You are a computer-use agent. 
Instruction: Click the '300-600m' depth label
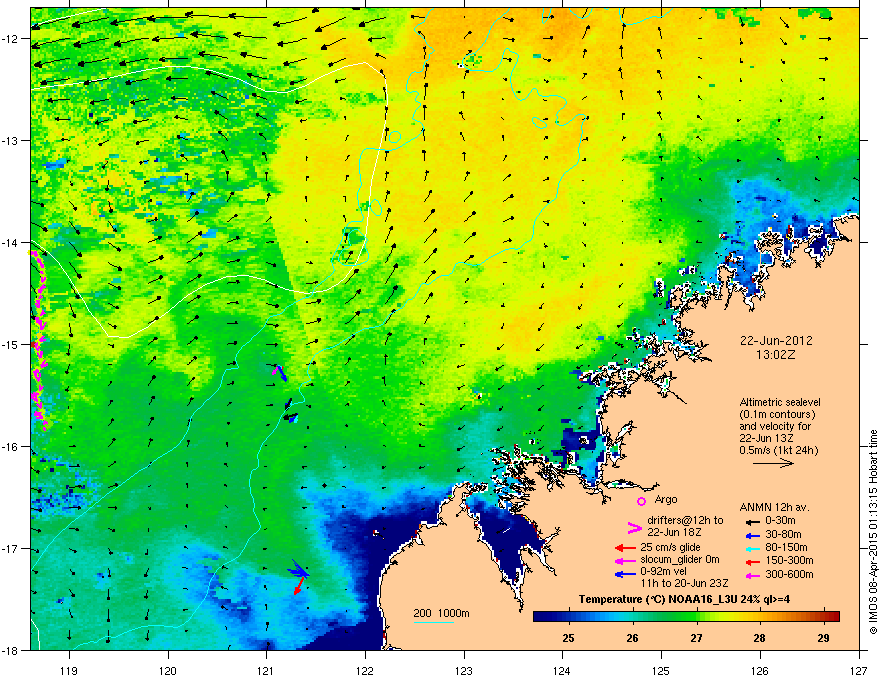(789, 574)
